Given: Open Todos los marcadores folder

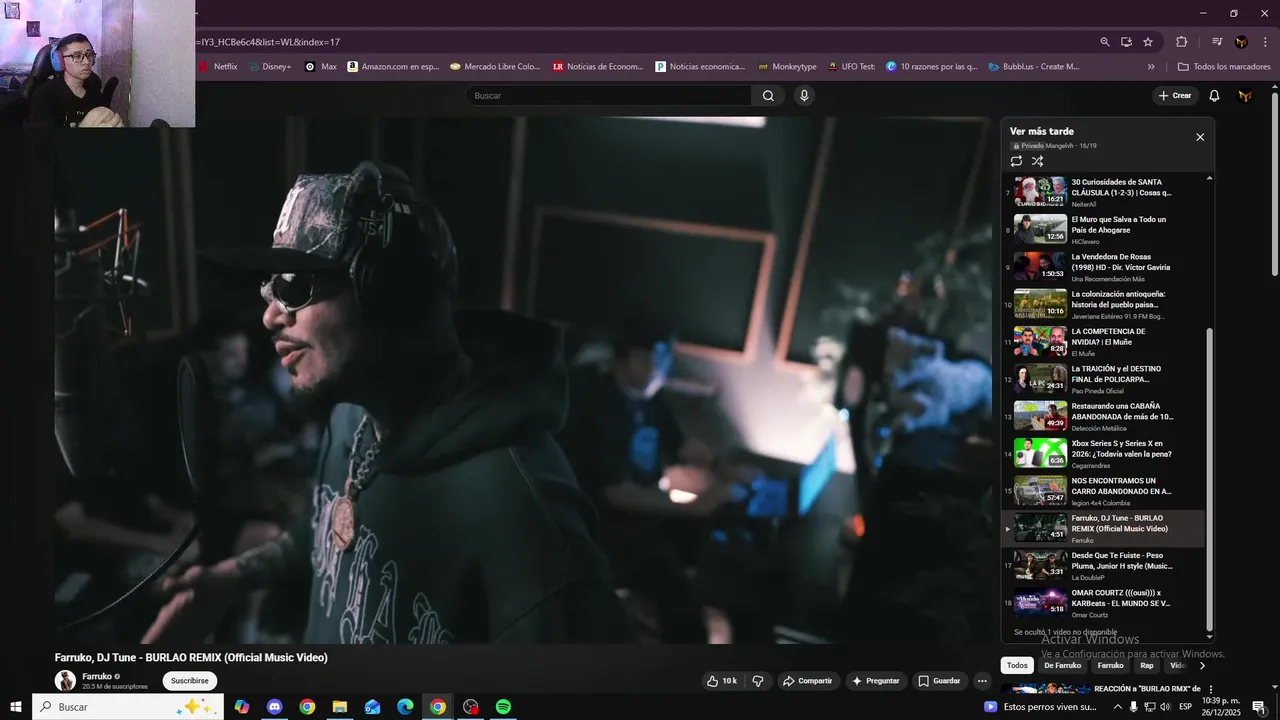Looking at the screenshot, I should (1224, 67).
